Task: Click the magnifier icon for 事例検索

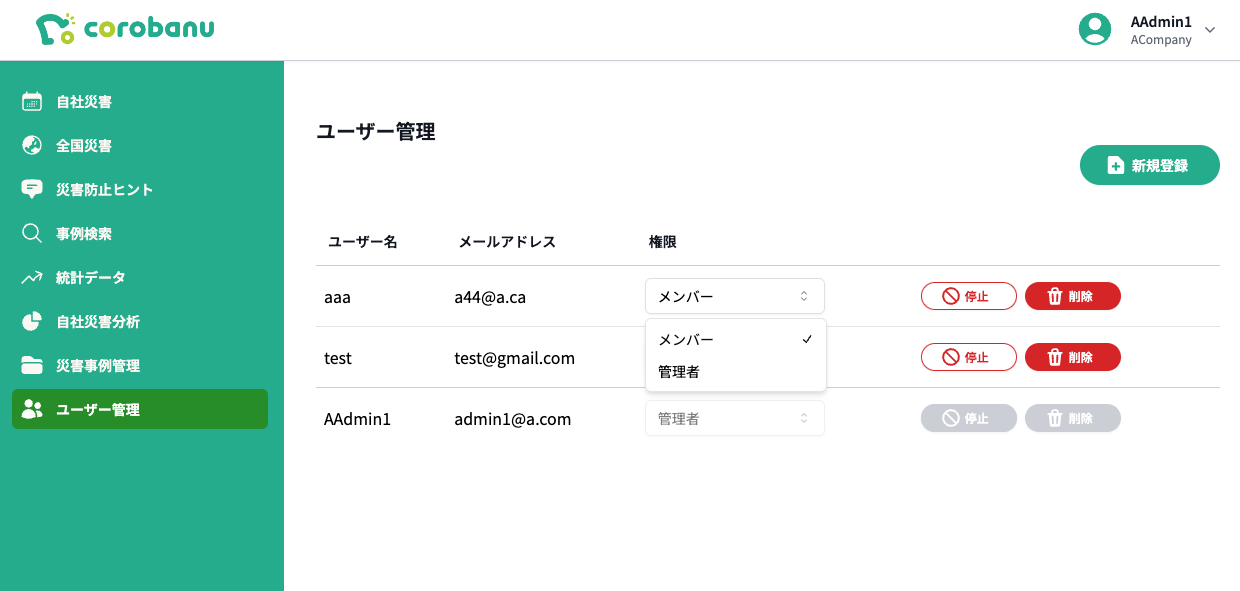Action: [x=32, y=233]
